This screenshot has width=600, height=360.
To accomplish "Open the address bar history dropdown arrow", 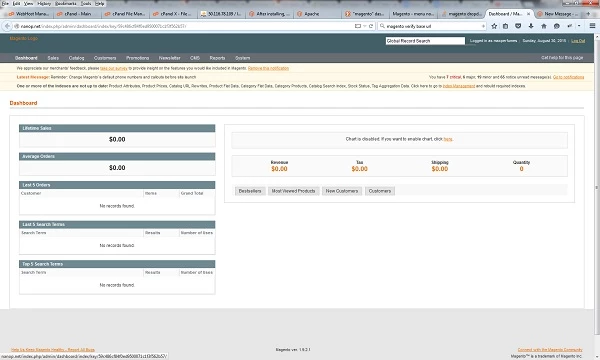I will (x=365, y=26).
